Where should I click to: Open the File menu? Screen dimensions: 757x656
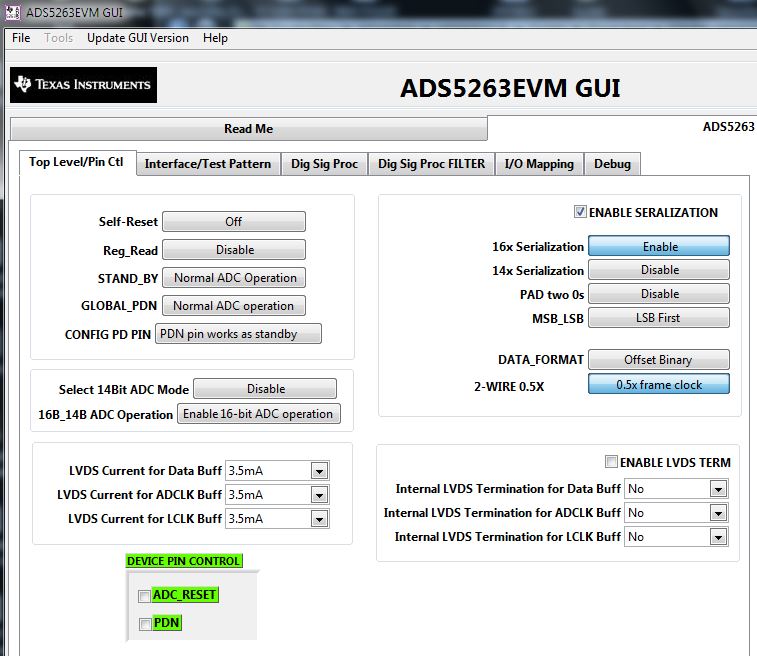coord(21,38)
